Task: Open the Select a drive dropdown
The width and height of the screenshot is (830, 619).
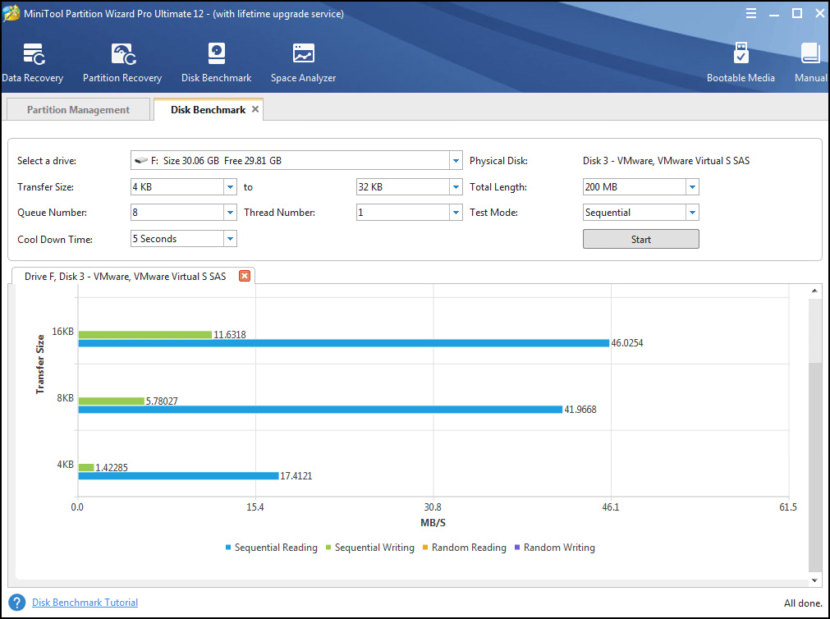Action: (456, 158)
